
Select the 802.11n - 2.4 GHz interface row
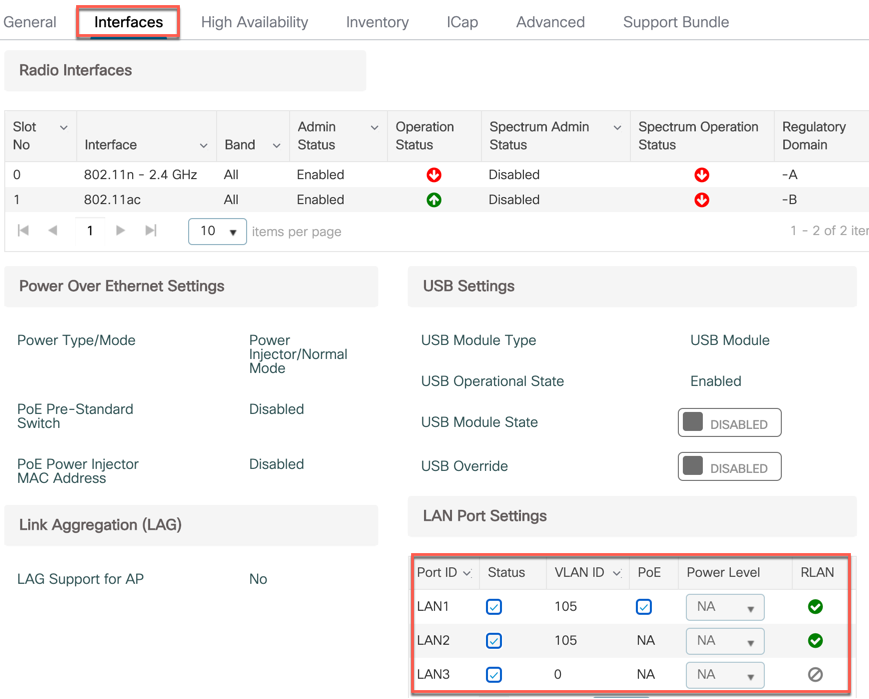437,175
